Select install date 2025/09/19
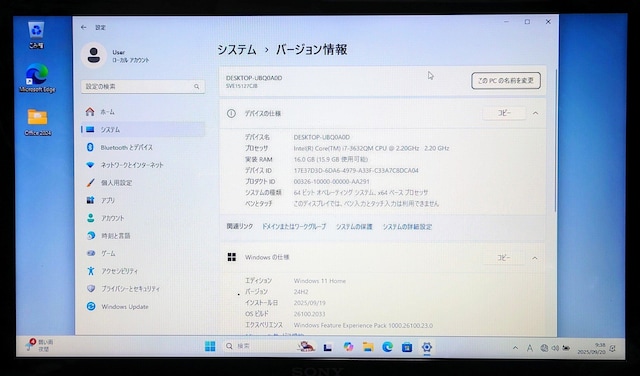640x376 pixels. (310, 303)
